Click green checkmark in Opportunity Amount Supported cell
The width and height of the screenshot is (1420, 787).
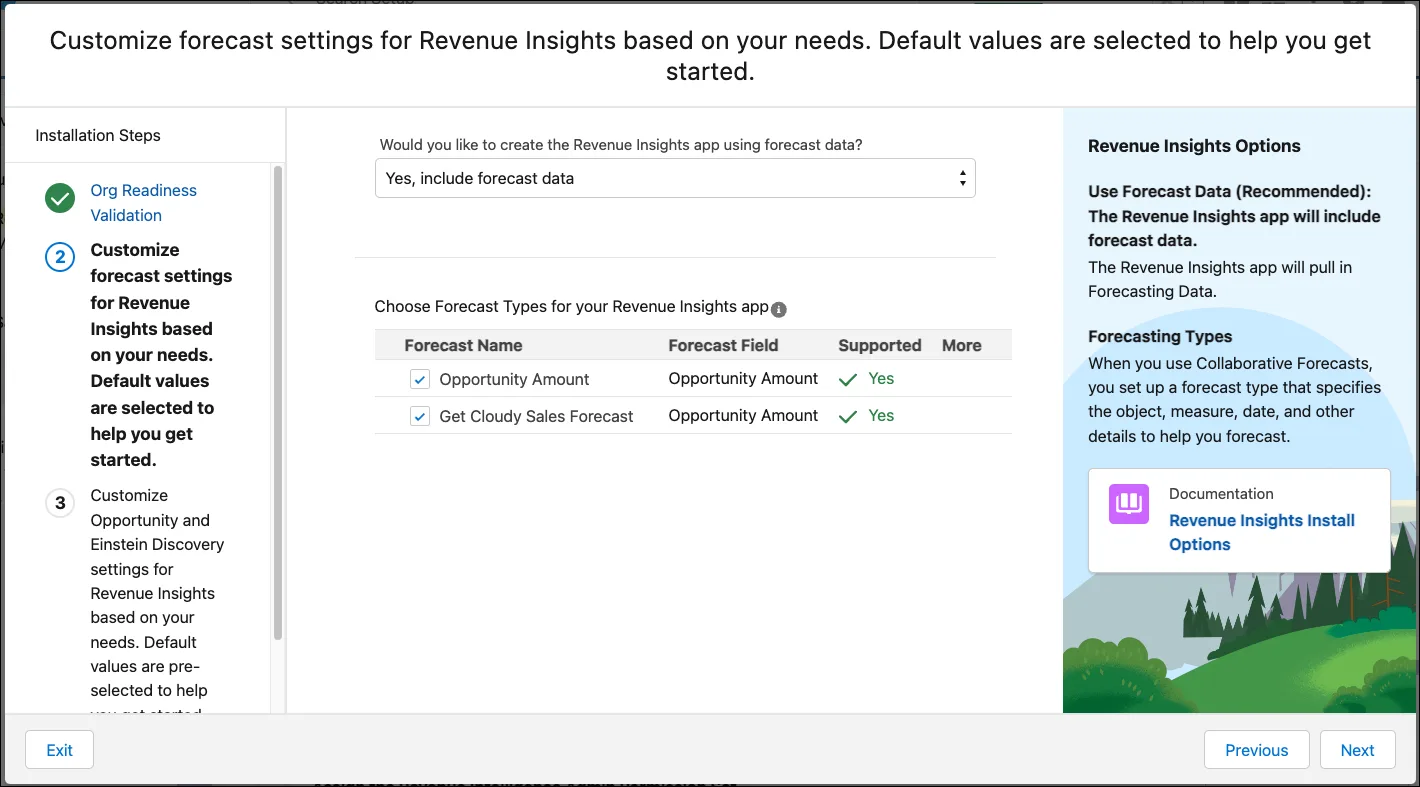(x=848, y=379)
